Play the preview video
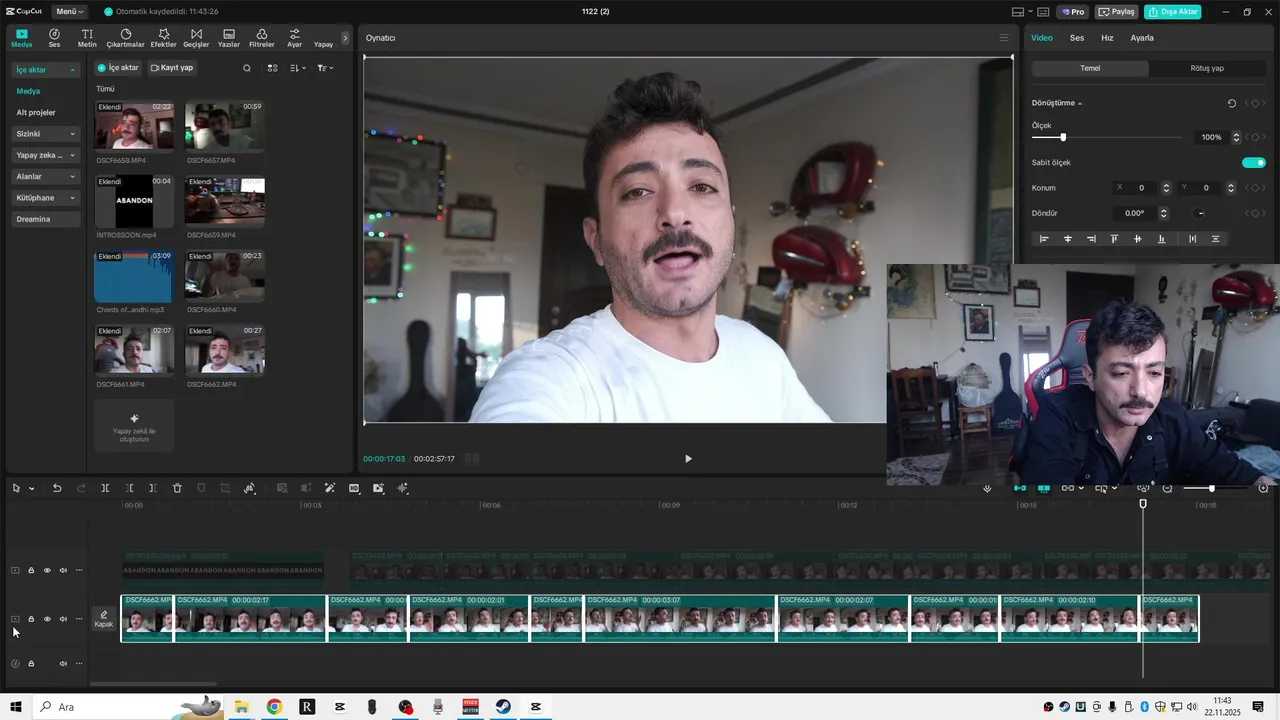Viewport: 1280px width, 720px height. [x=688, y=459]
